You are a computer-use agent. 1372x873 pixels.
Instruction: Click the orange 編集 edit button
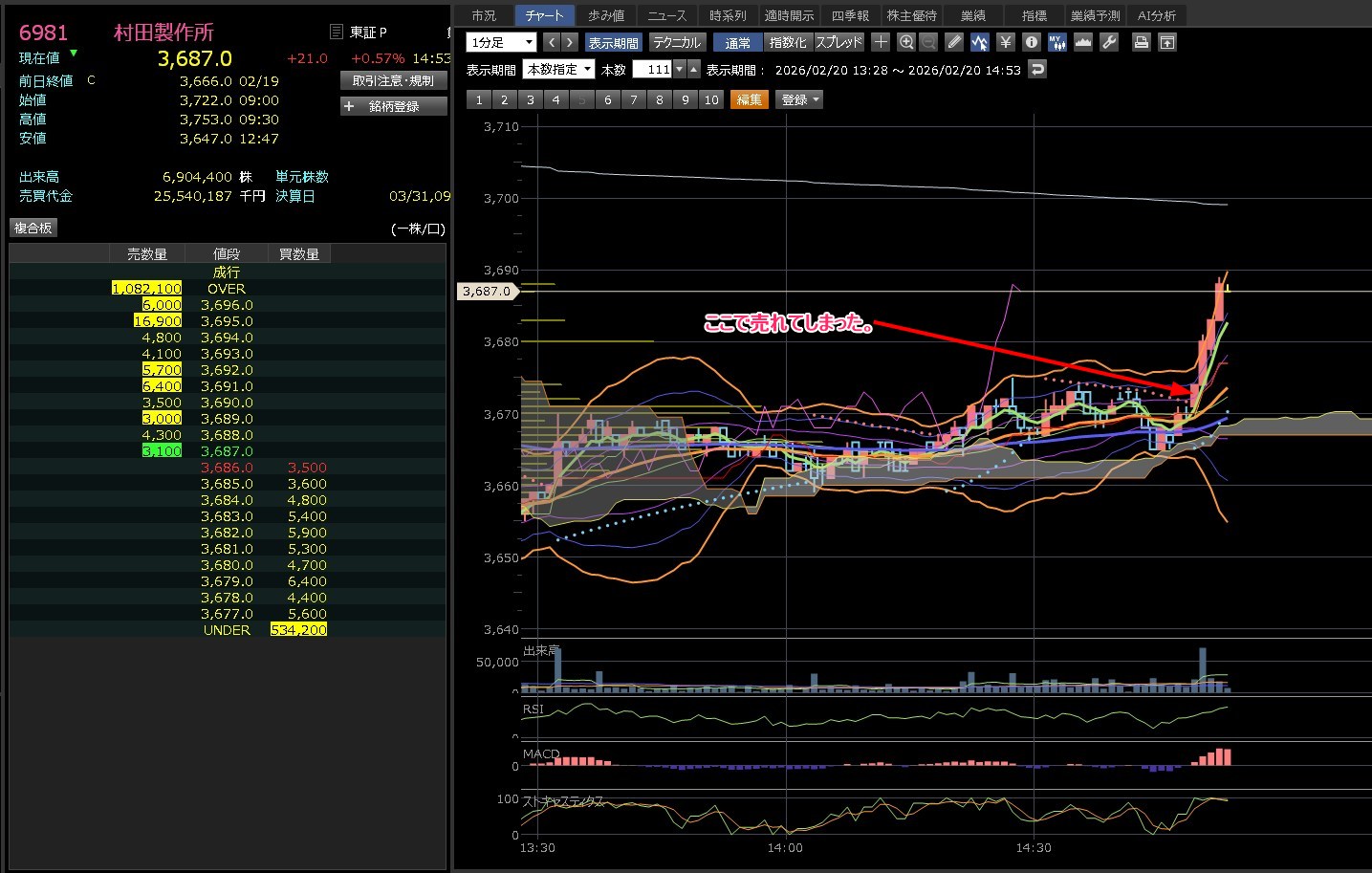pyautogui.click(x=750, y=99)
